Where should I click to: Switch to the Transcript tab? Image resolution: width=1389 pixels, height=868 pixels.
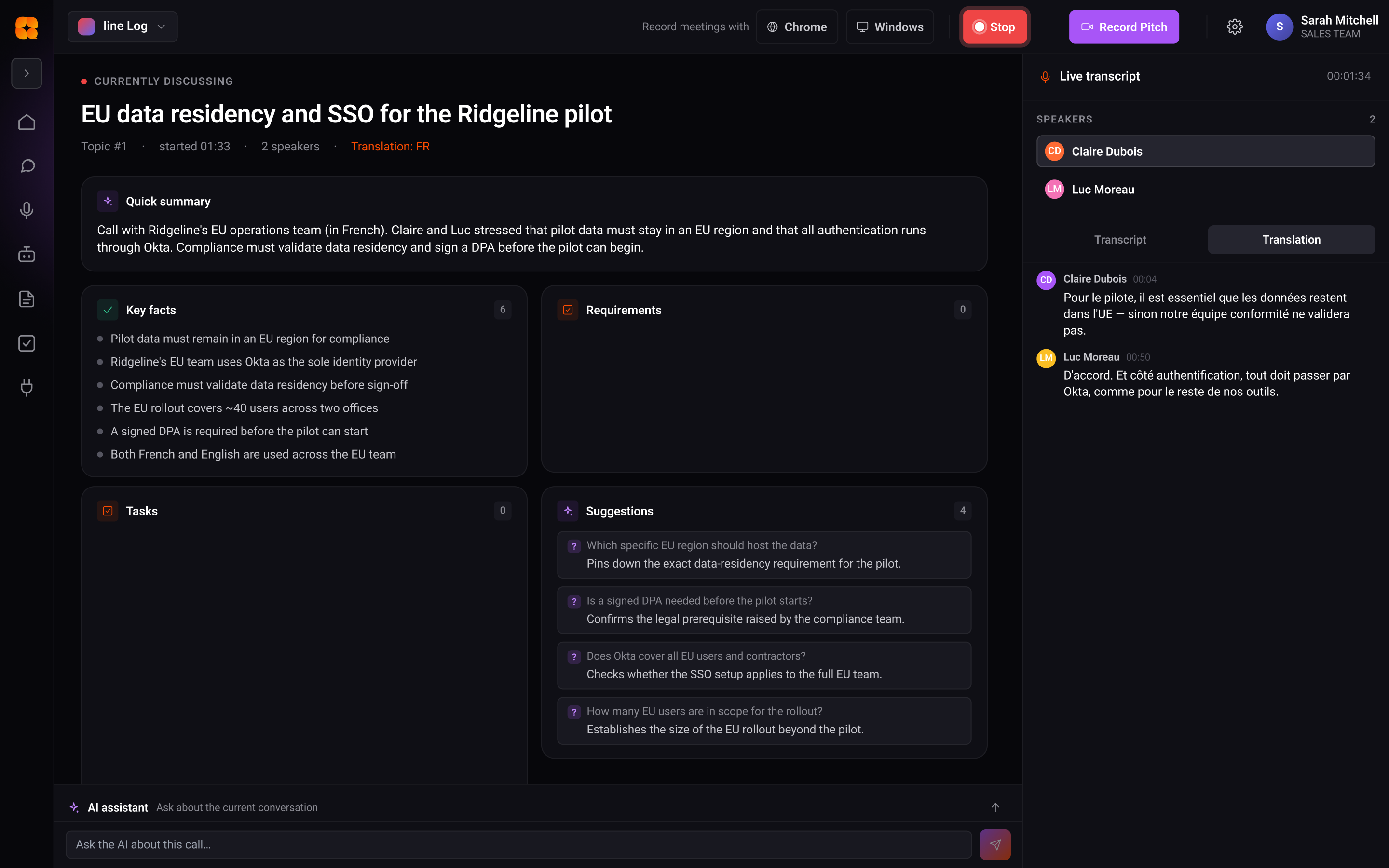click(x=1120, y=239)
